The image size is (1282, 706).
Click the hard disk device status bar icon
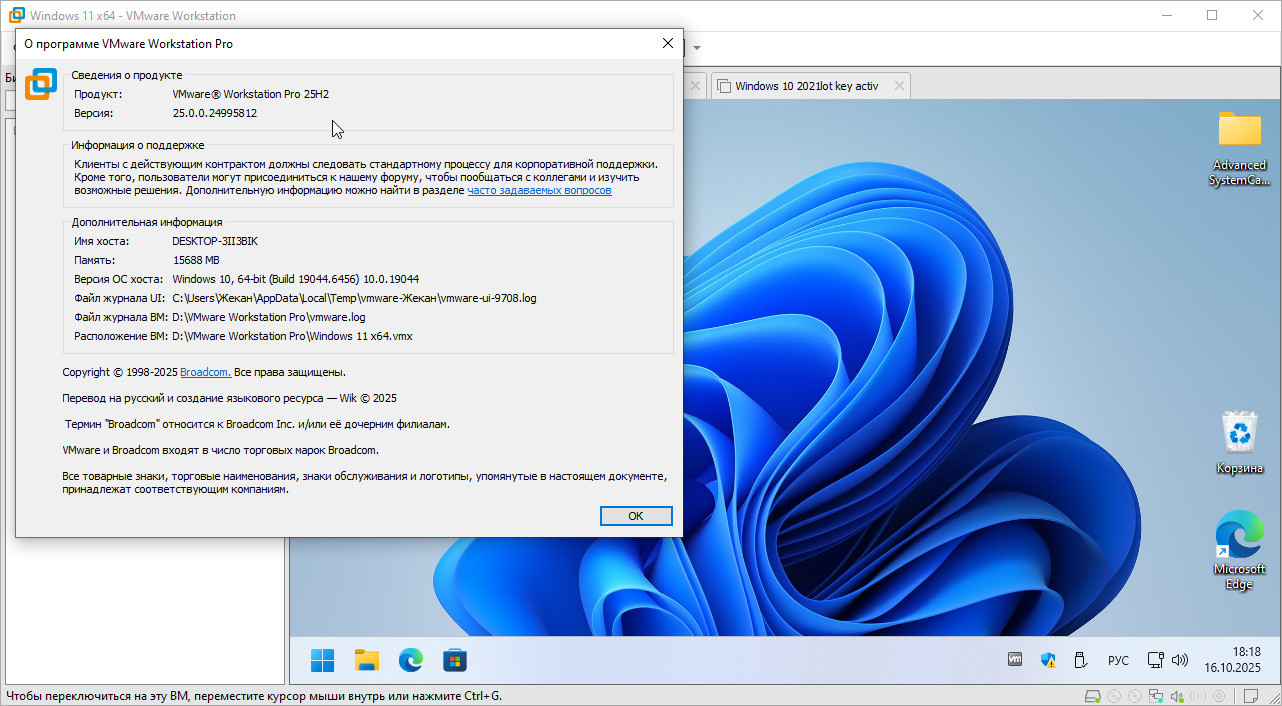point(1095,696)
